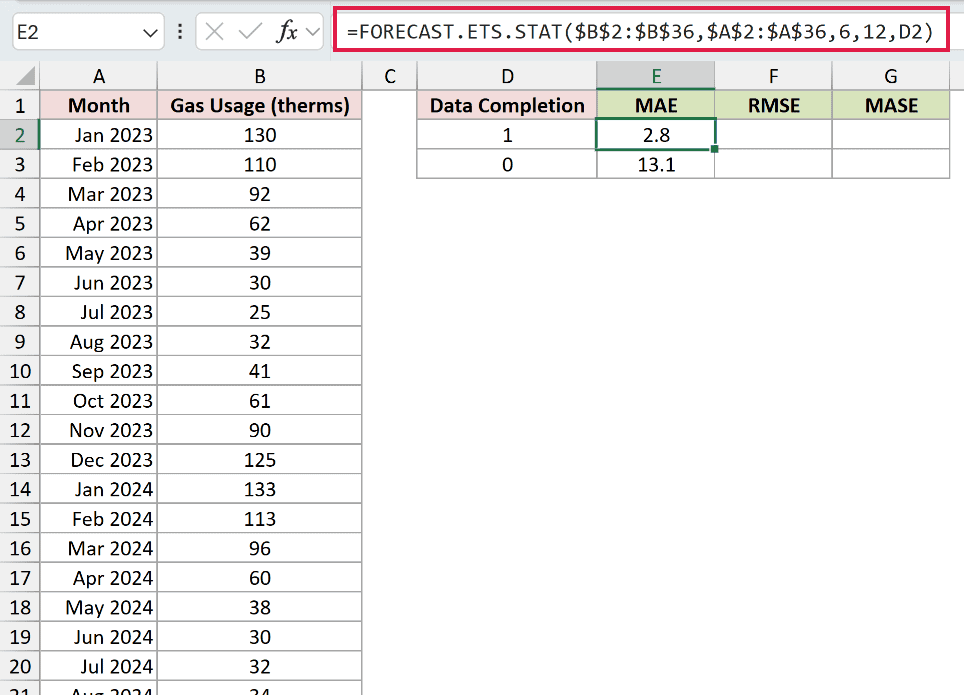The height and width of the screenshot is (695, 964).
Task: Confirm formula with checkmark icon
Action: coord(250,31)
